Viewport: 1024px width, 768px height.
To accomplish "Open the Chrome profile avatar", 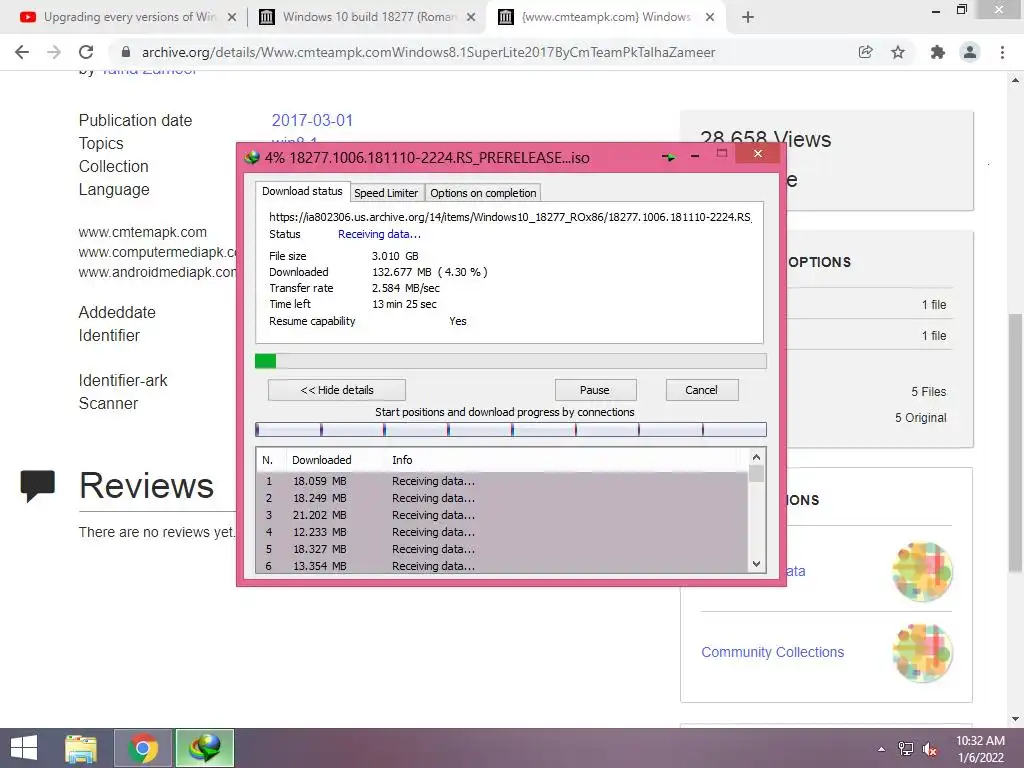I will coord(970,52).
